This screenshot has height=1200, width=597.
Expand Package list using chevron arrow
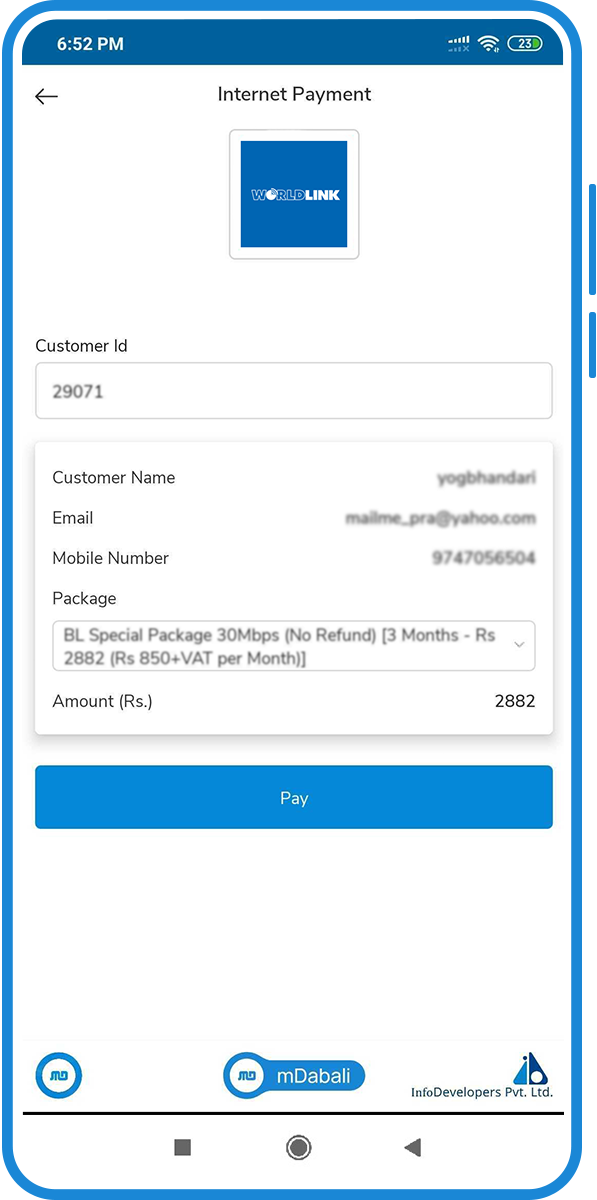(x=519, y=645)
